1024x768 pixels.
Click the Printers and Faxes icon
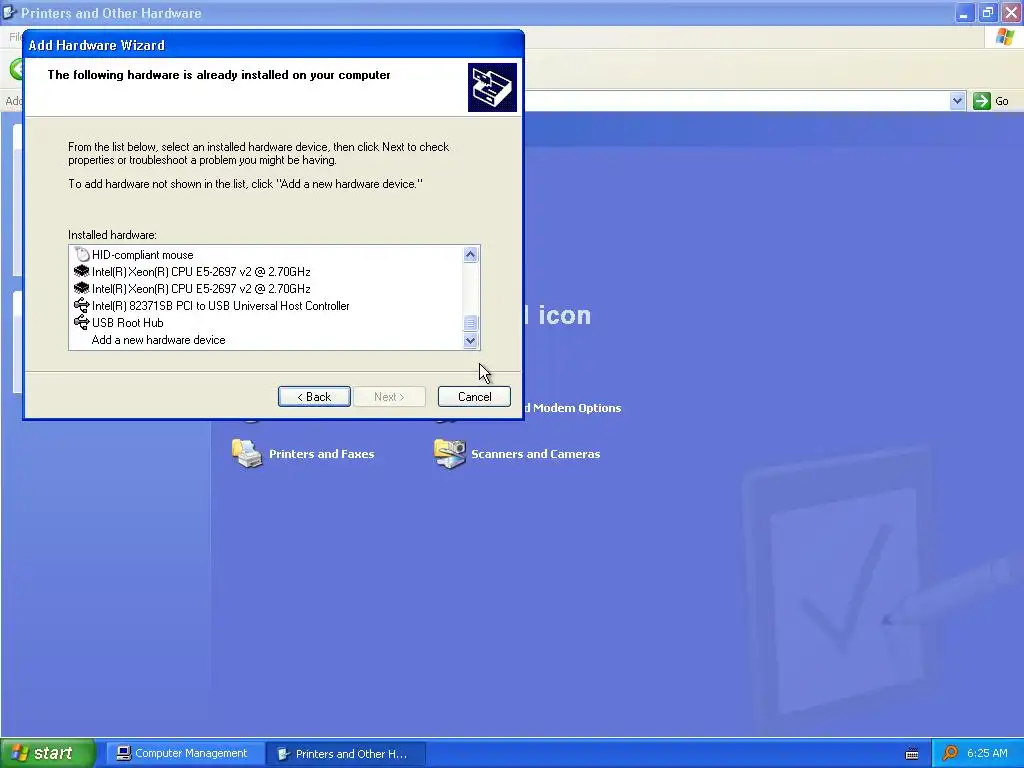point(247,454)
